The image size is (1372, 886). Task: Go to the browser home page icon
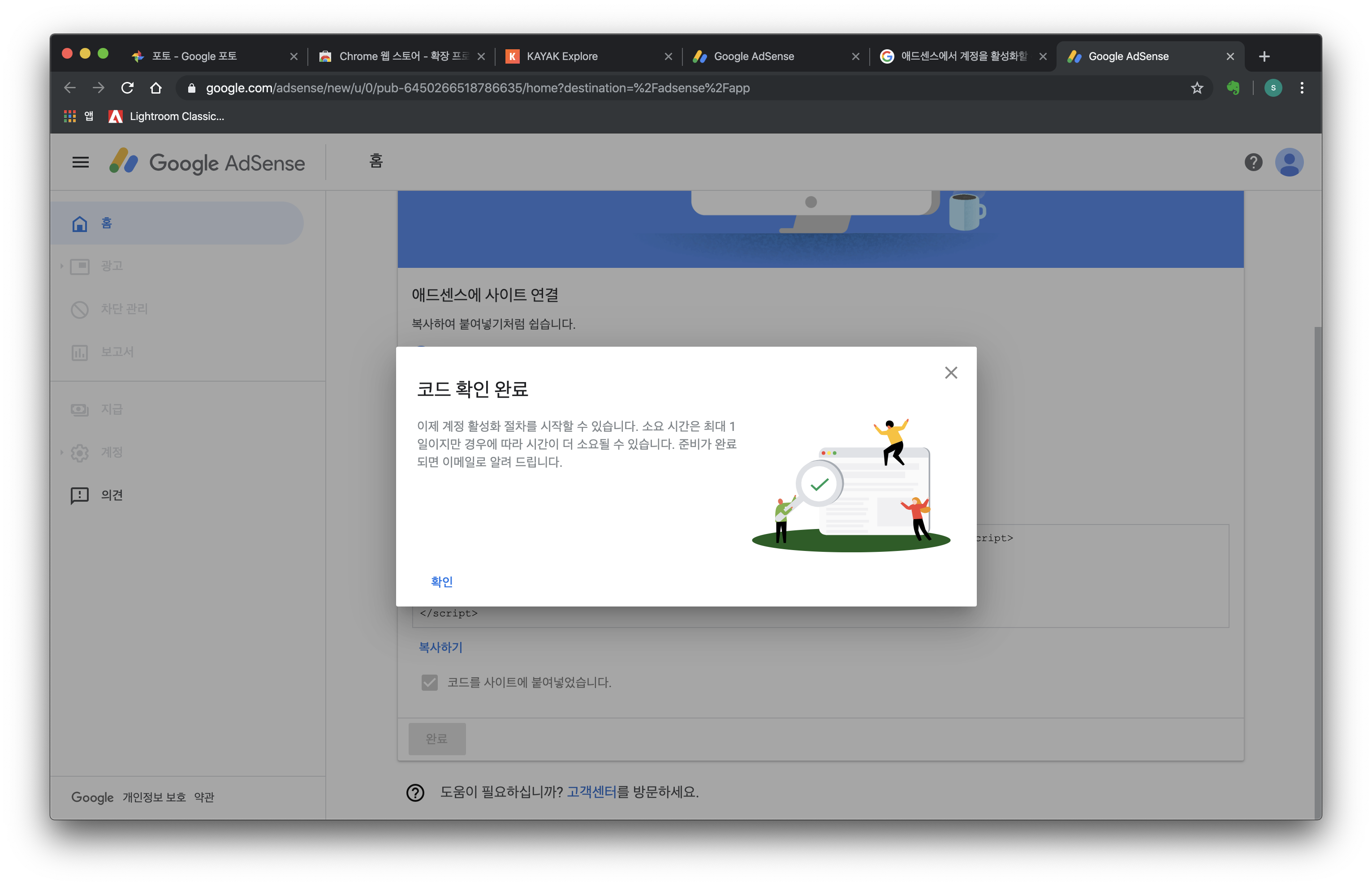tap(156, 88)
